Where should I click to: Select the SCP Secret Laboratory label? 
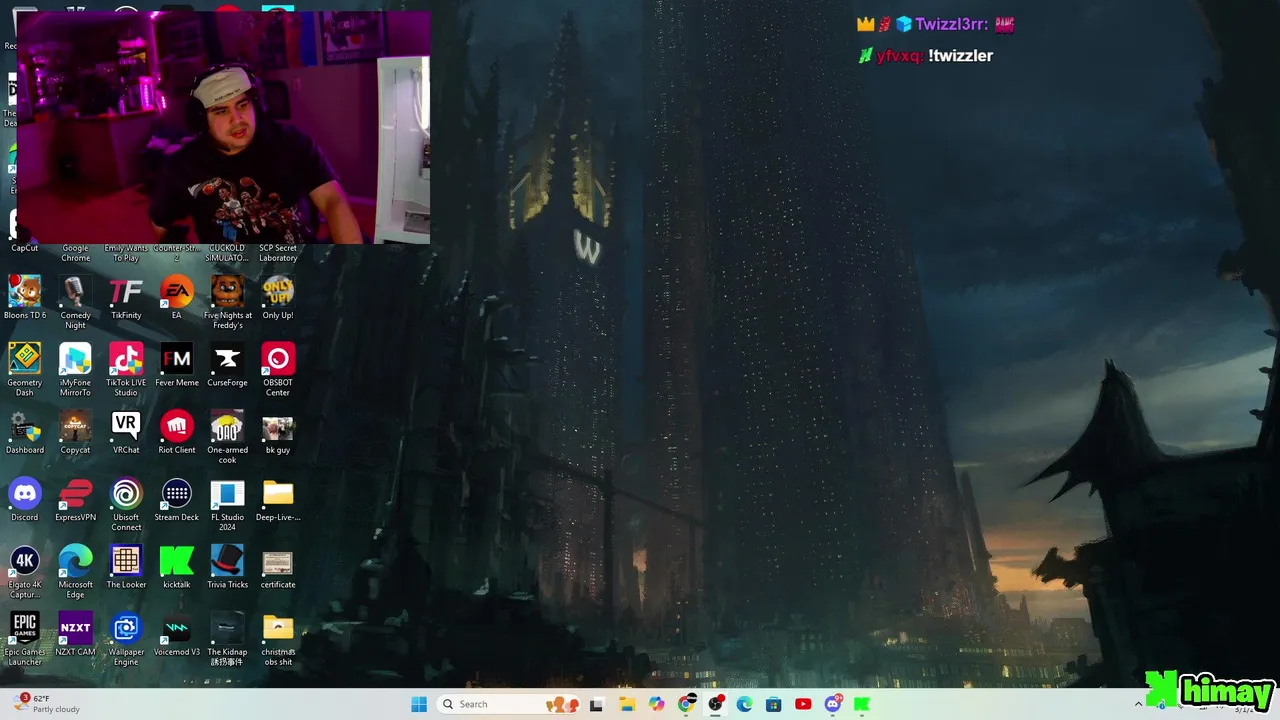tap(278, 253)
